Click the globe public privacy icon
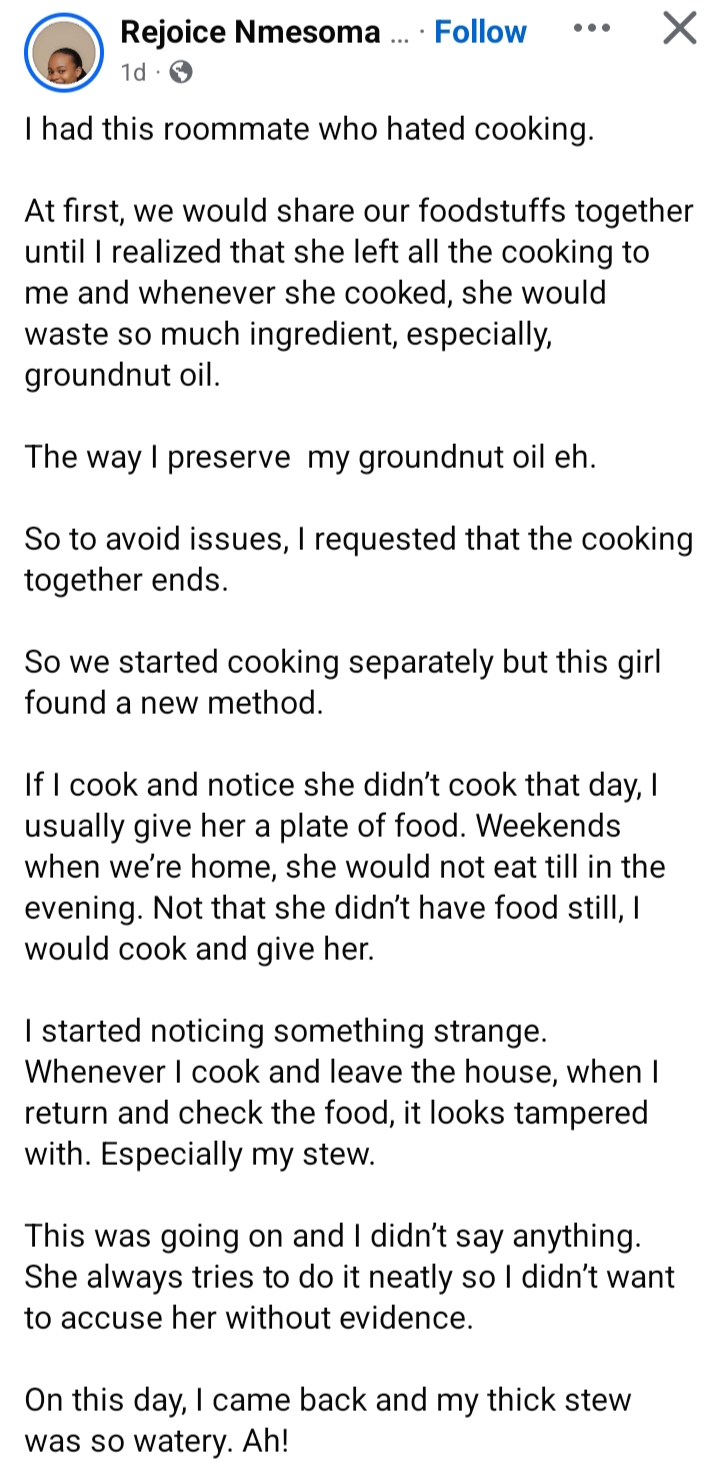This screenshot has width=720, height=1473. coord(181,72)
